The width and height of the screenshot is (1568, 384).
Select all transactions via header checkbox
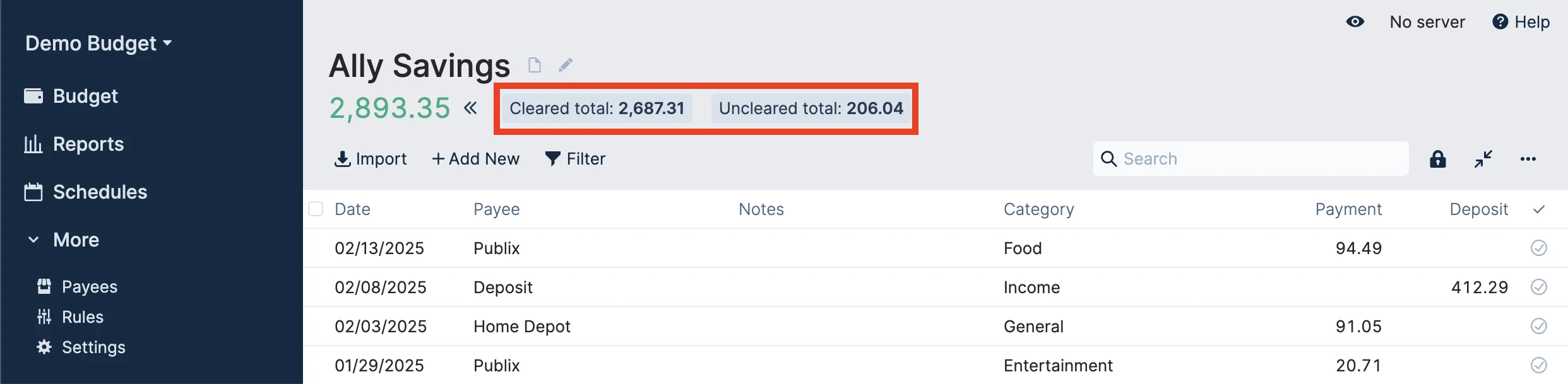point(316,209)
